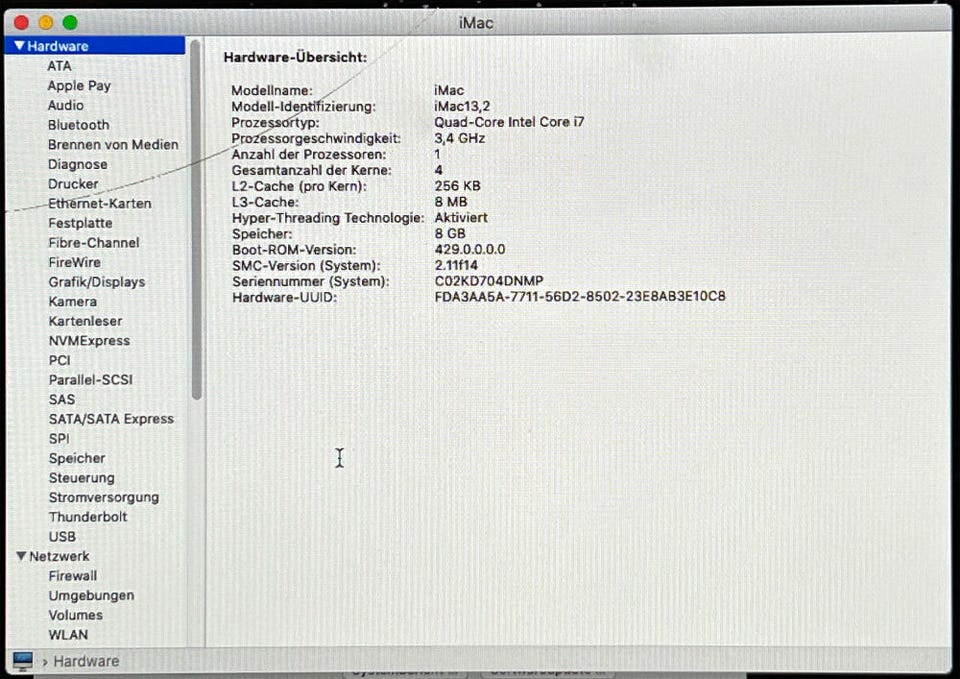Click the Prozessorgeschwindigkeit label

315,138
